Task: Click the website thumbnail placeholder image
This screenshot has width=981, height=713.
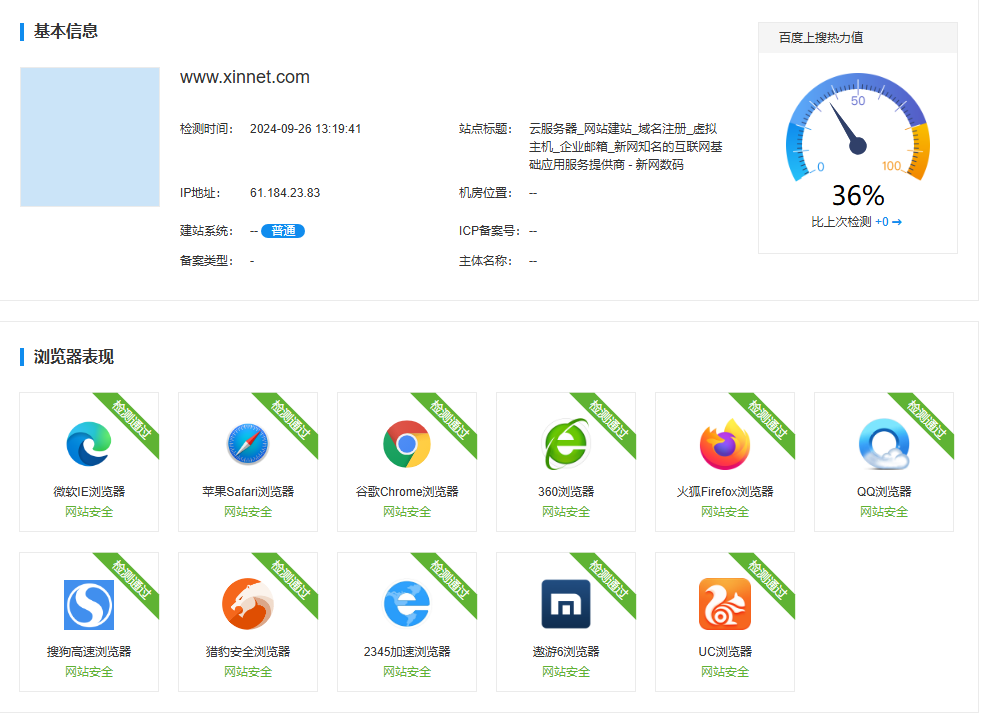Action: pyautogui.click(x=90, y=137)
